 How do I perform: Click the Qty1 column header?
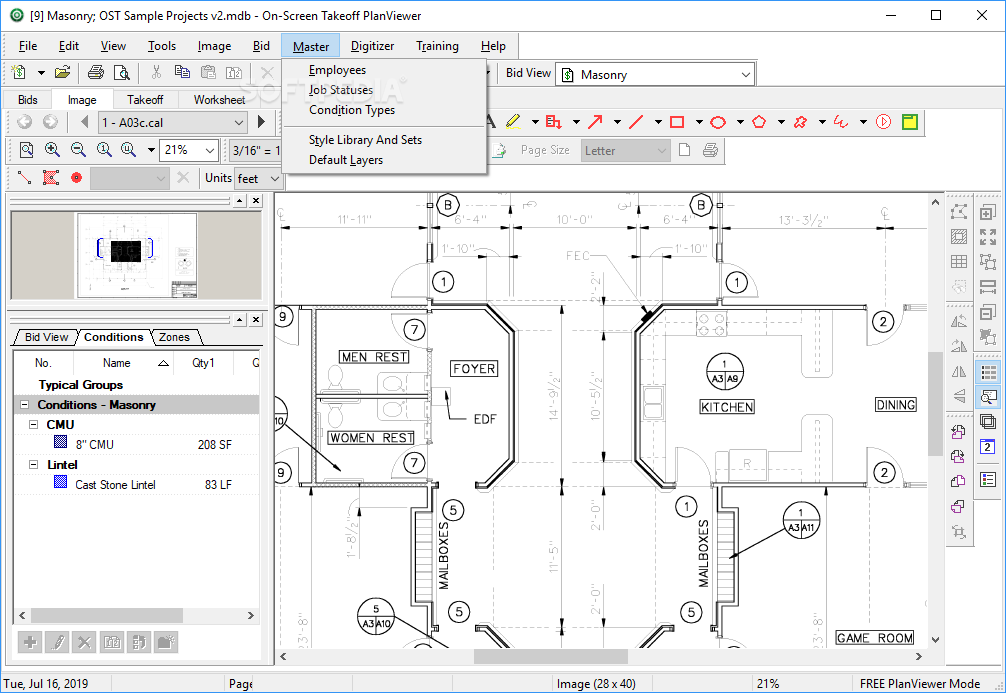(203, 363)
